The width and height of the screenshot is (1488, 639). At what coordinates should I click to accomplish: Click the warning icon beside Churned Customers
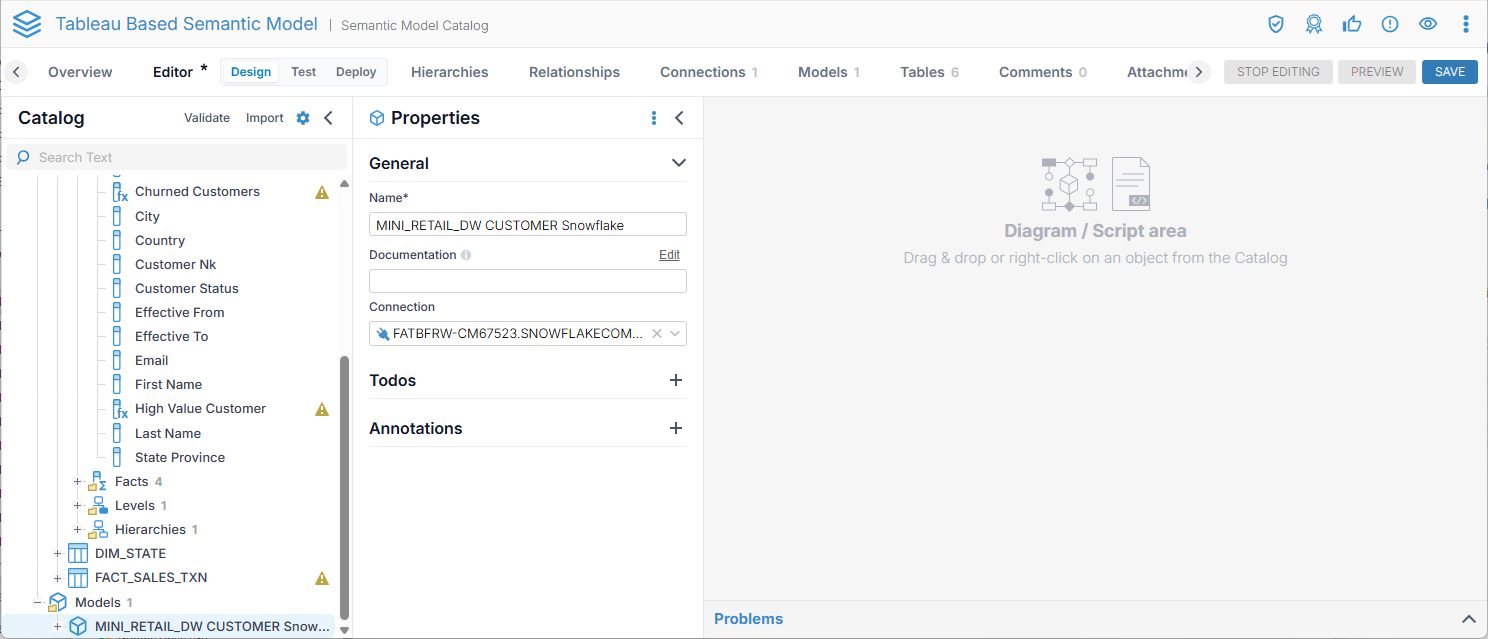[322, 192]
